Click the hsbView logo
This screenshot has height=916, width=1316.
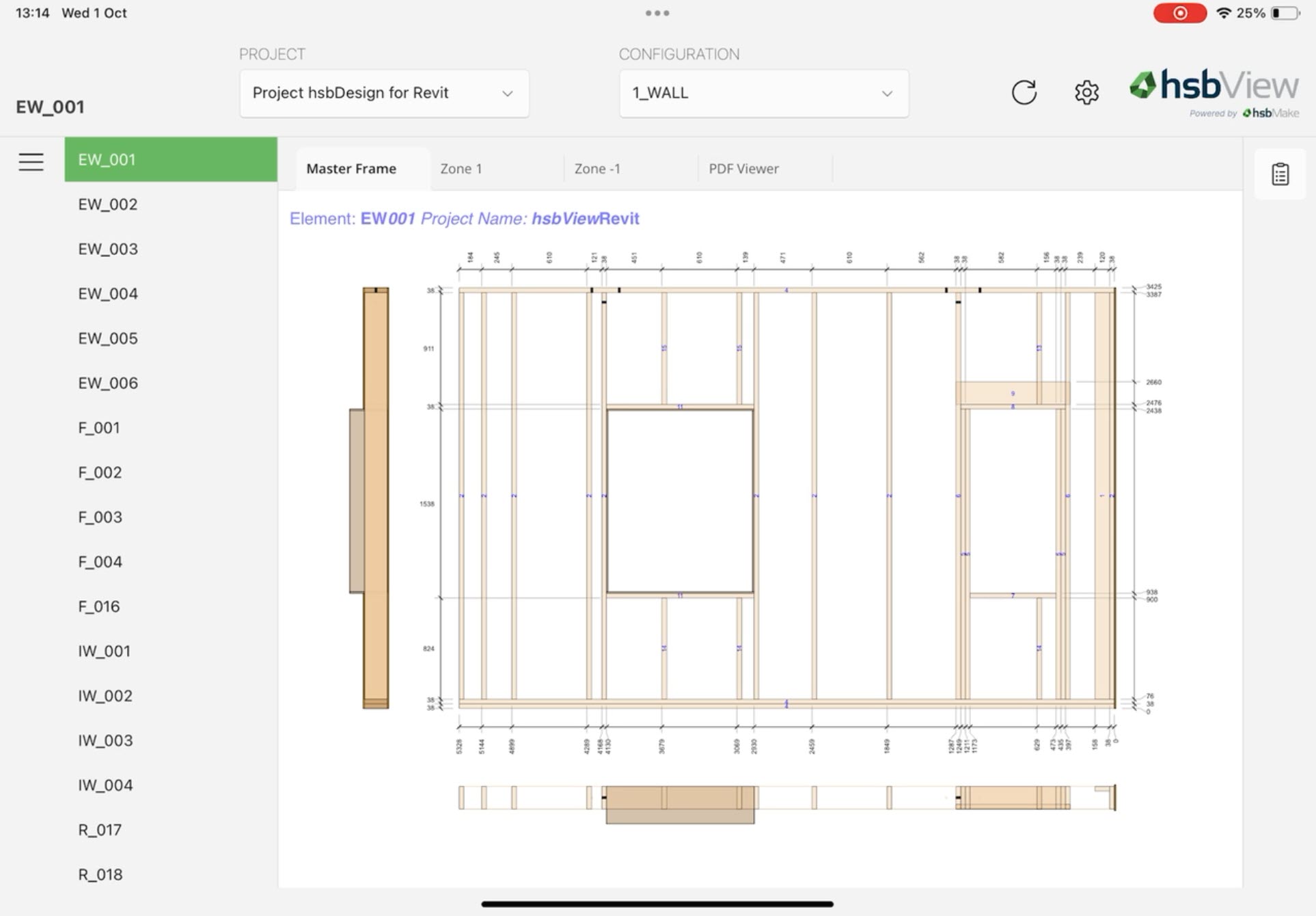(1214, 87)
